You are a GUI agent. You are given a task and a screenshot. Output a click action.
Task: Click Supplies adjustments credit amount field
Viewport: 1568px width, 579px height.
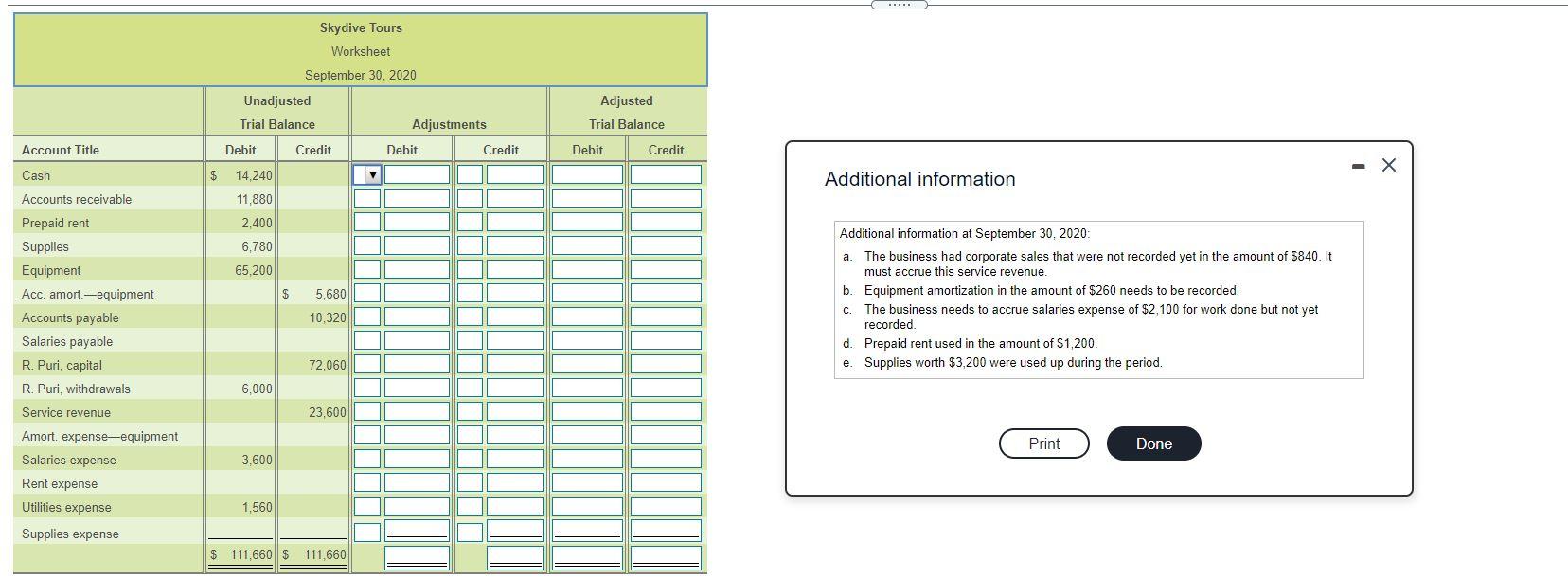tap(516, 245)
